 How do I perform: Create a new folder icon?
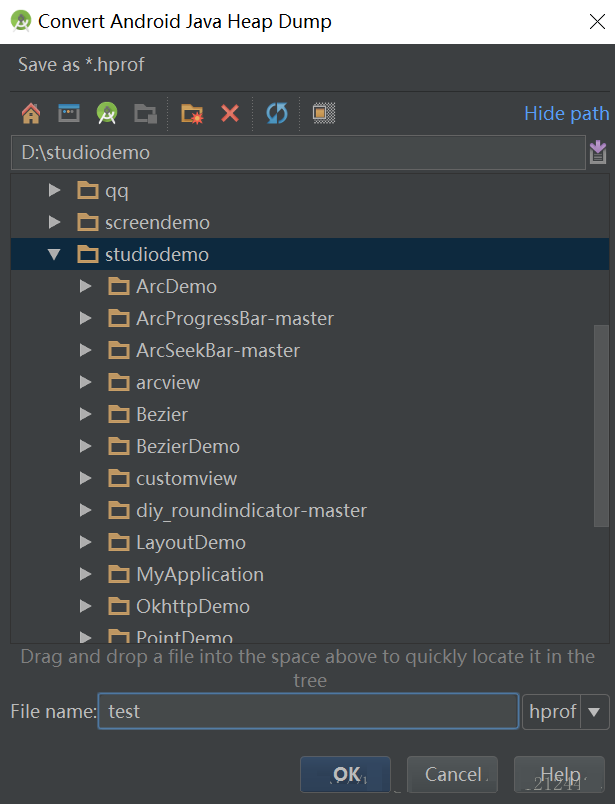pos(192,113)
